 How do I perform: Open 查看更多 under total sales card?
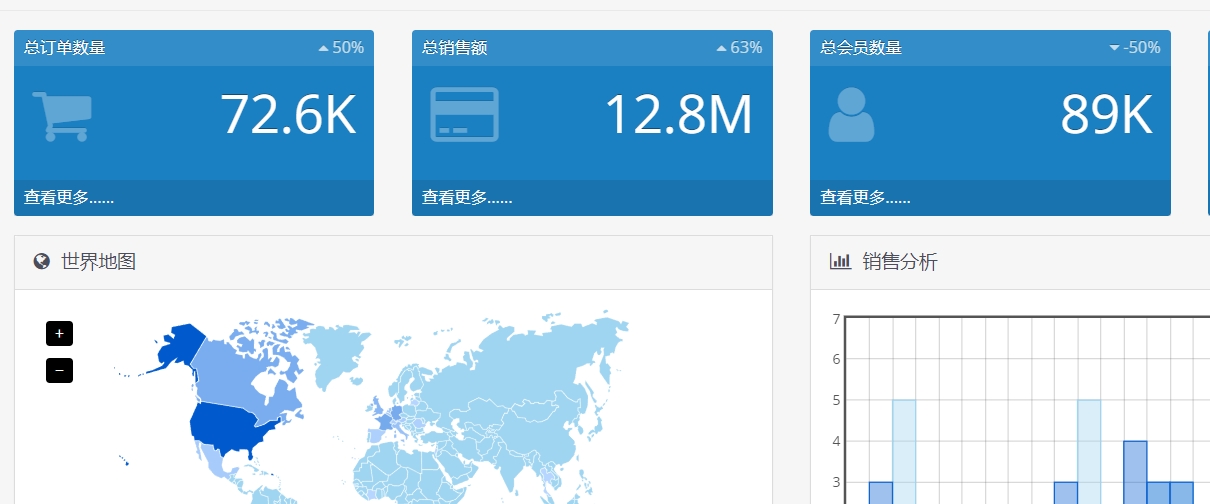point(467,198)
